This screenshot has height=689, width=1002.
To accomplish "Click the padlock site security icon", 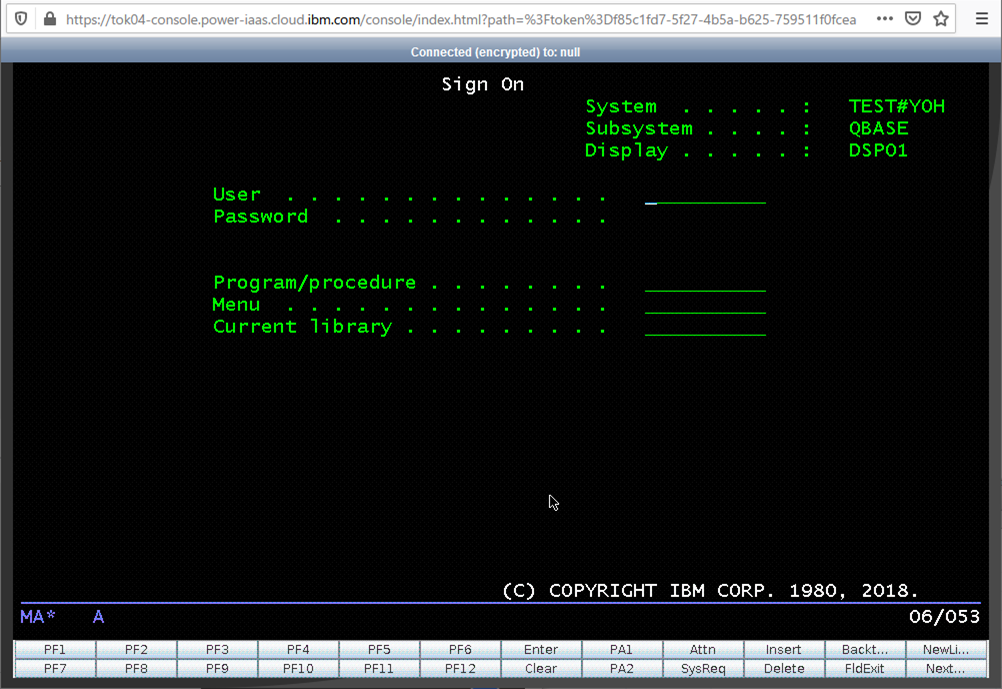I will tap(50, 19).
